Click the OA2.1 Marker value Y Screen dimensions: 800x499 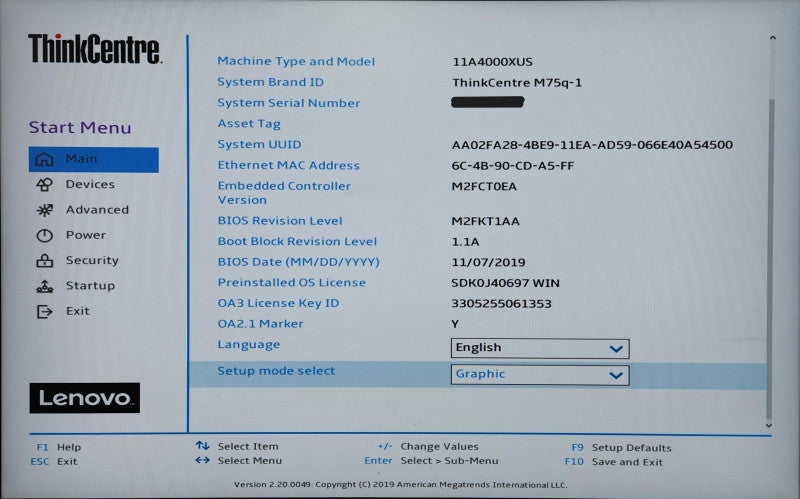tap(455, 324)
